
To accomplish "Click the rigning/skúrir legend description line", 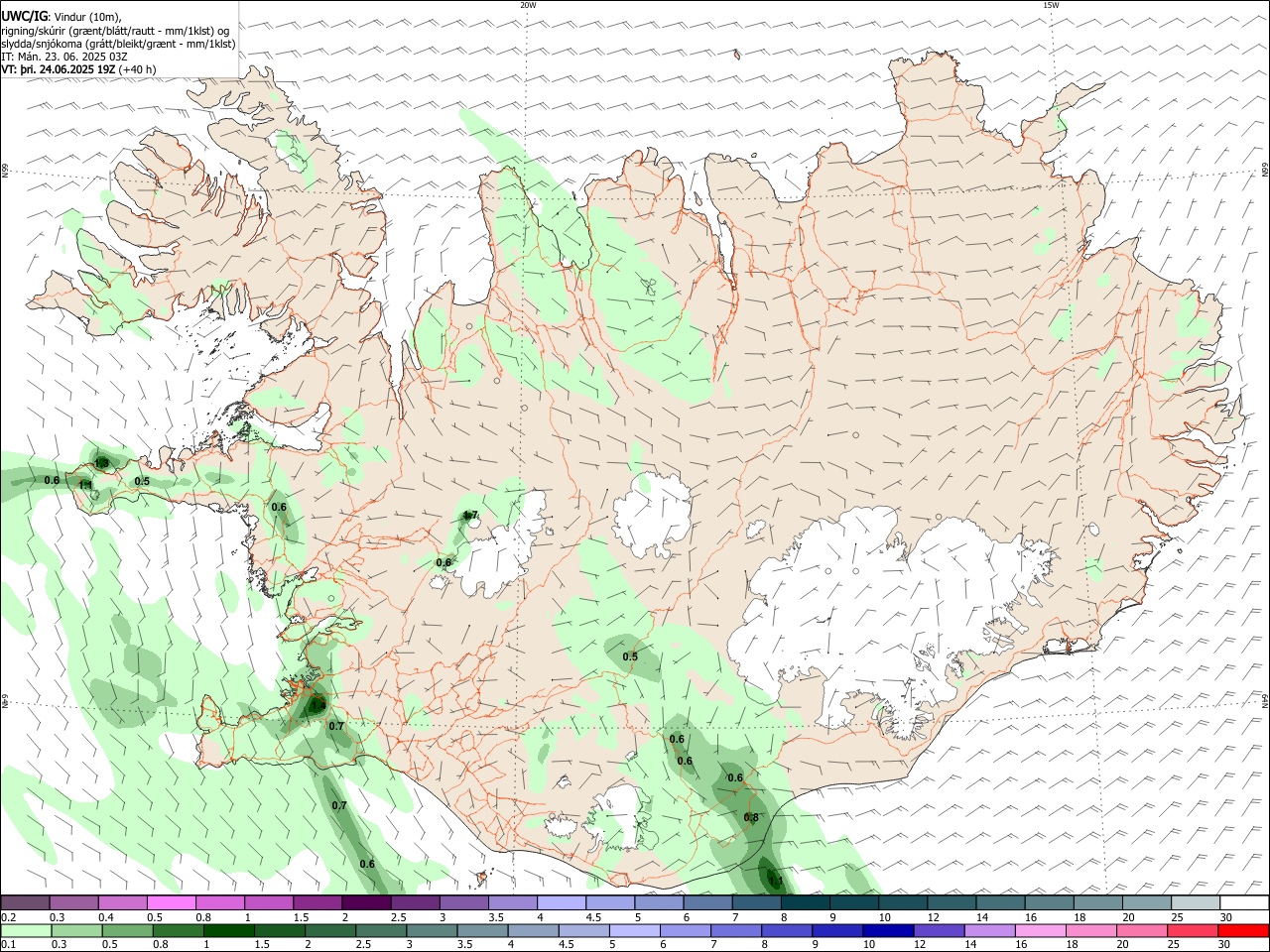I will click(117, 31).
